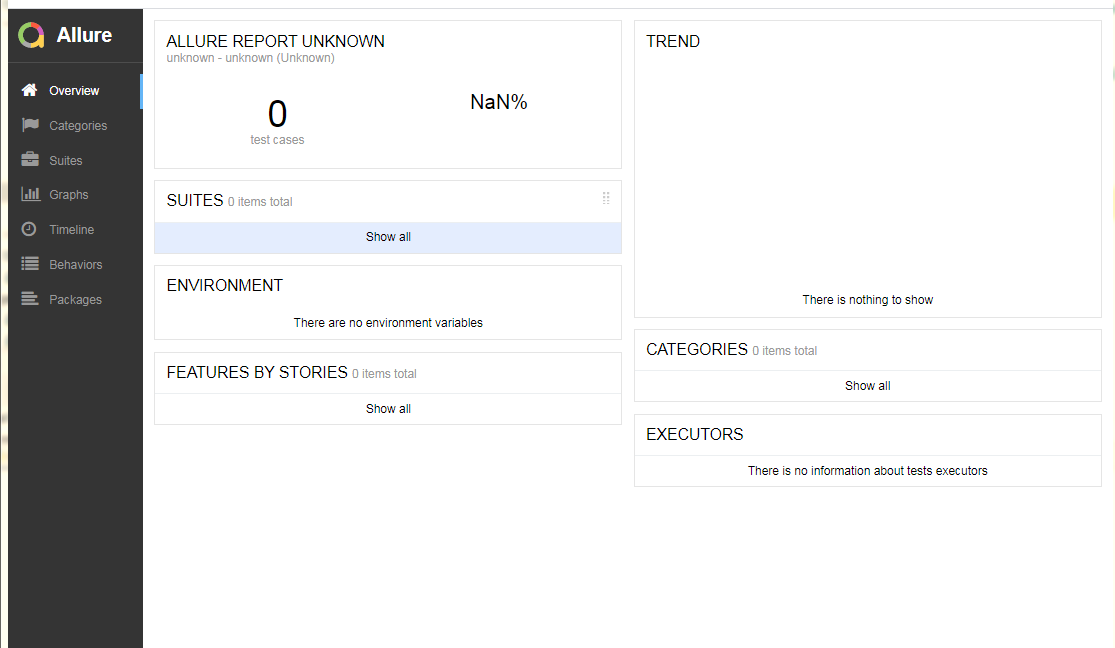Click the ENVIRONMENT widget heading
The image size is (1115, 648).
pyautogui.click(x=225, y=285)
